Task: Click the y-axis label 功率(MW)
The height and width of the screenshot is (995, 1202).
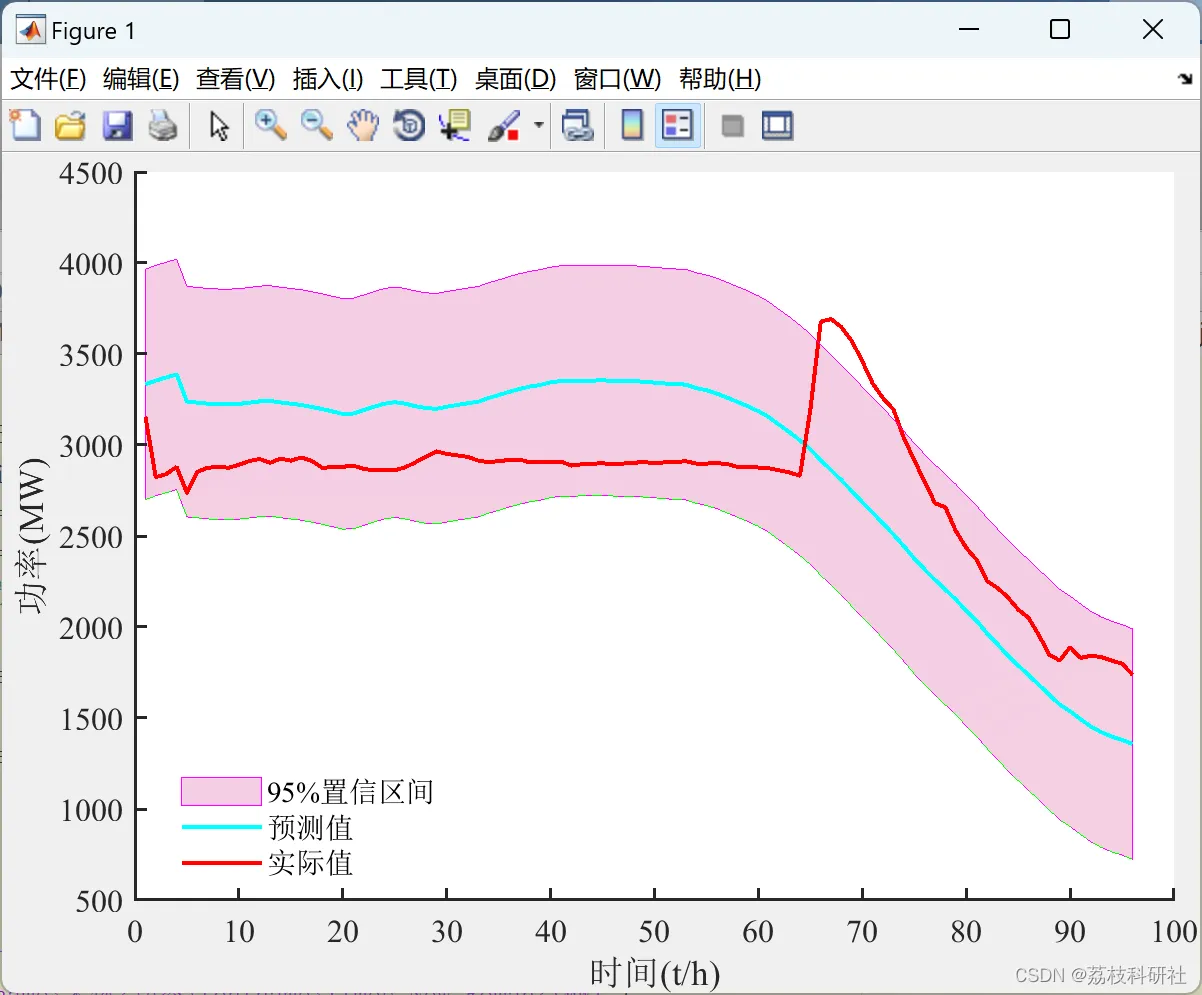Action: 31,535
